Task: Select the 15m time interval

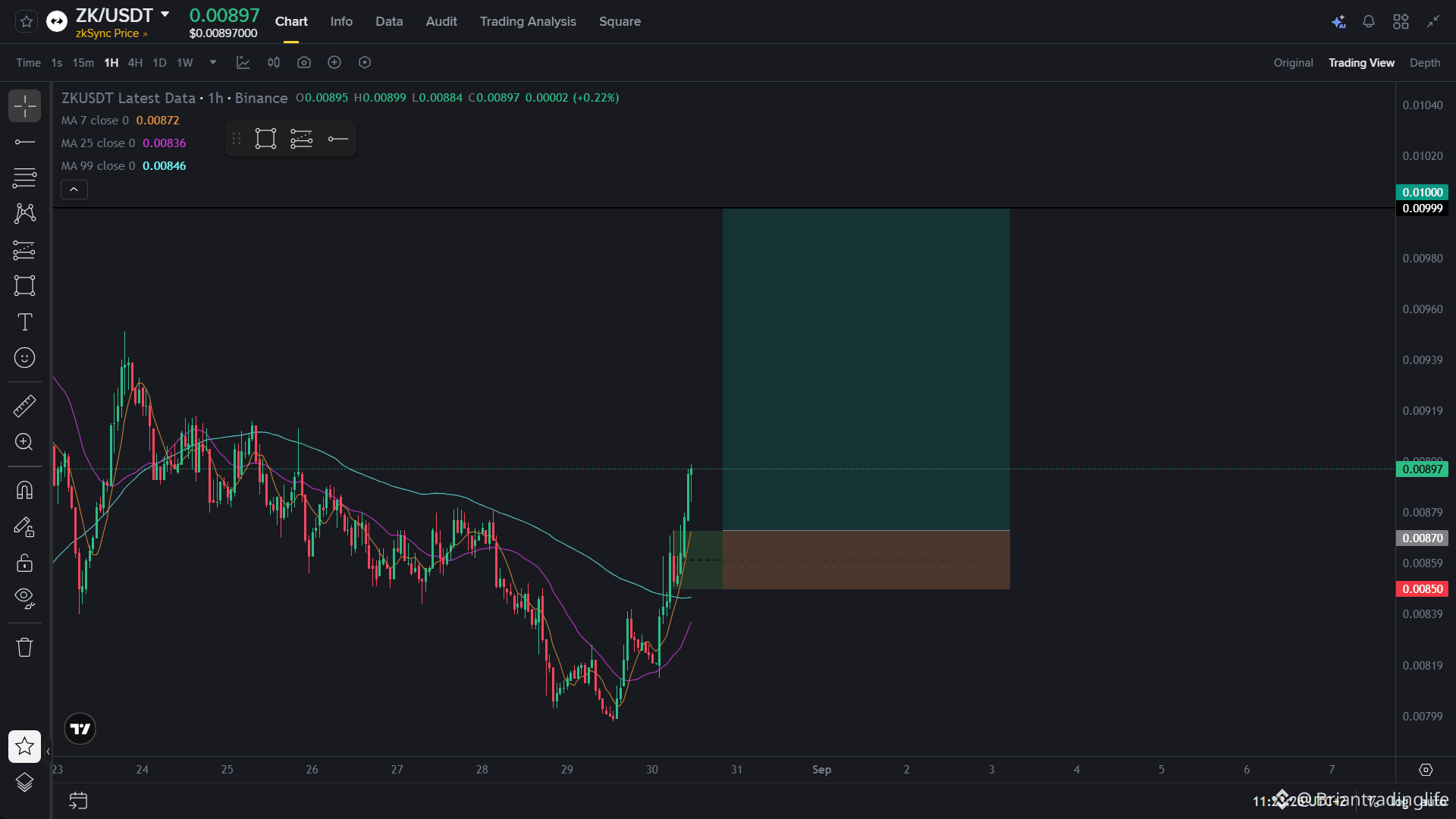Action: tap(83, 63)
